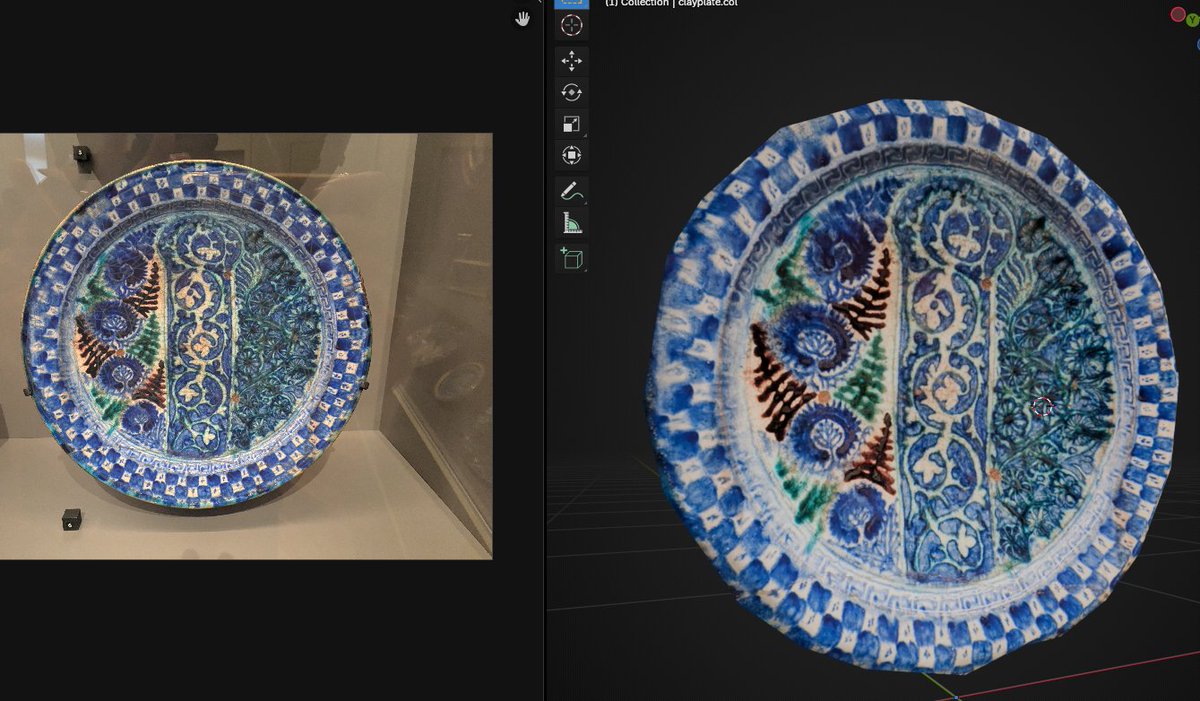
Task: Click the 'Collection | clayplate.col' viewport text
Action: (x=679, y=3)
